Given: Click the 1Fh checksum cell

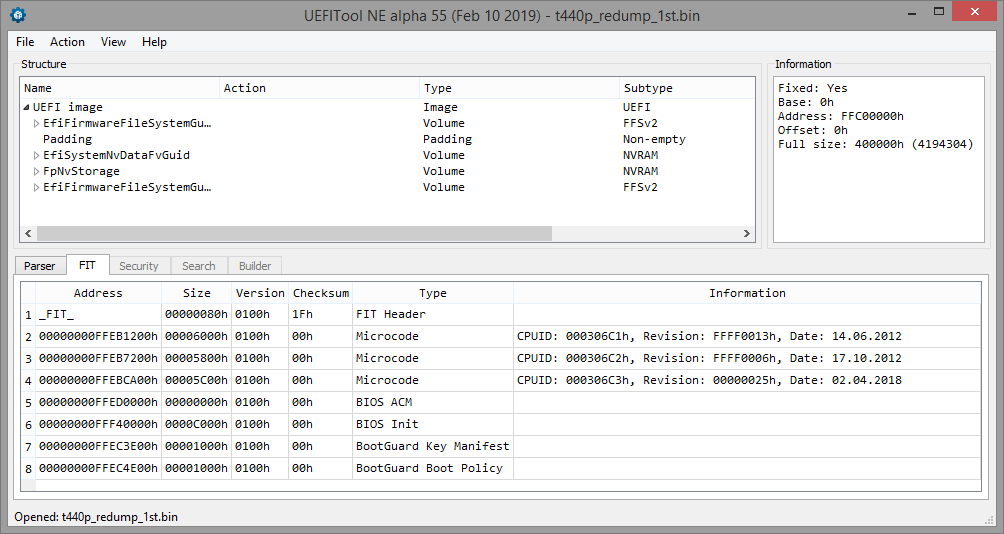Looking at the screenshot, I should [x=321, y=314].
